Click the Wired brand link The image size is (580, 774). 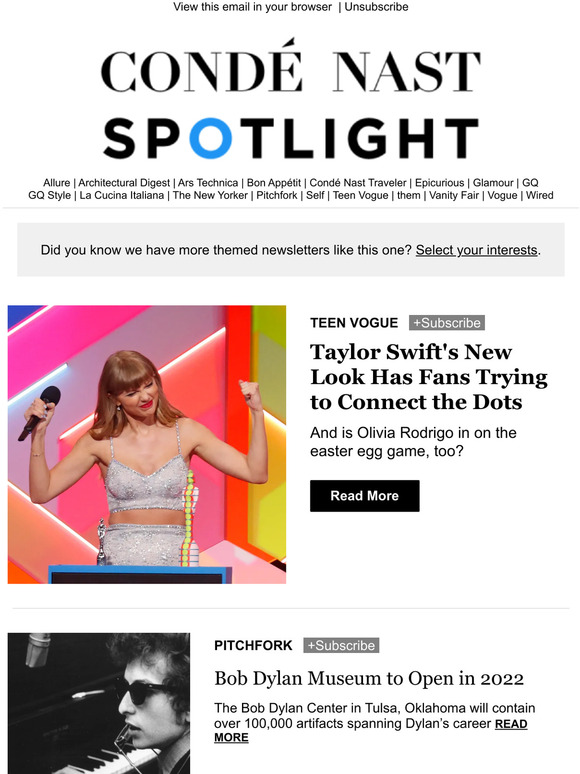pos(540,195)
